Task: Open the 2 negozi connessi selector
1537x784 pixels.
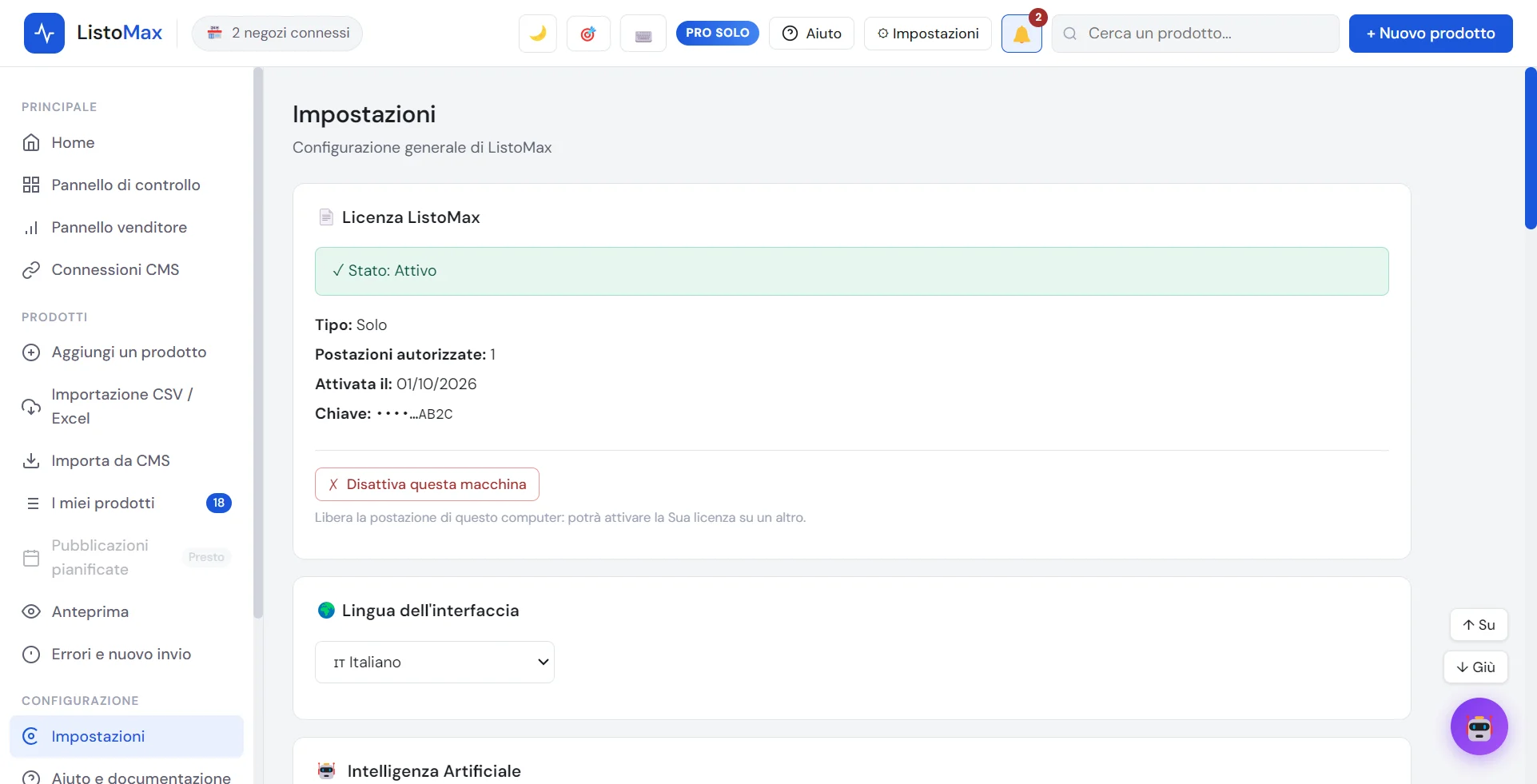Action: click(277, 33)
